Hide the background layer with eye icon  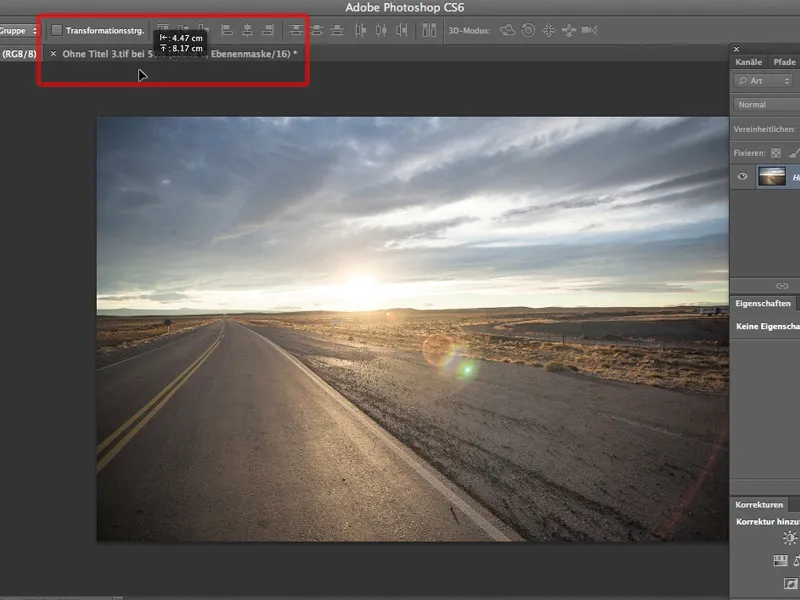(742, 177)
